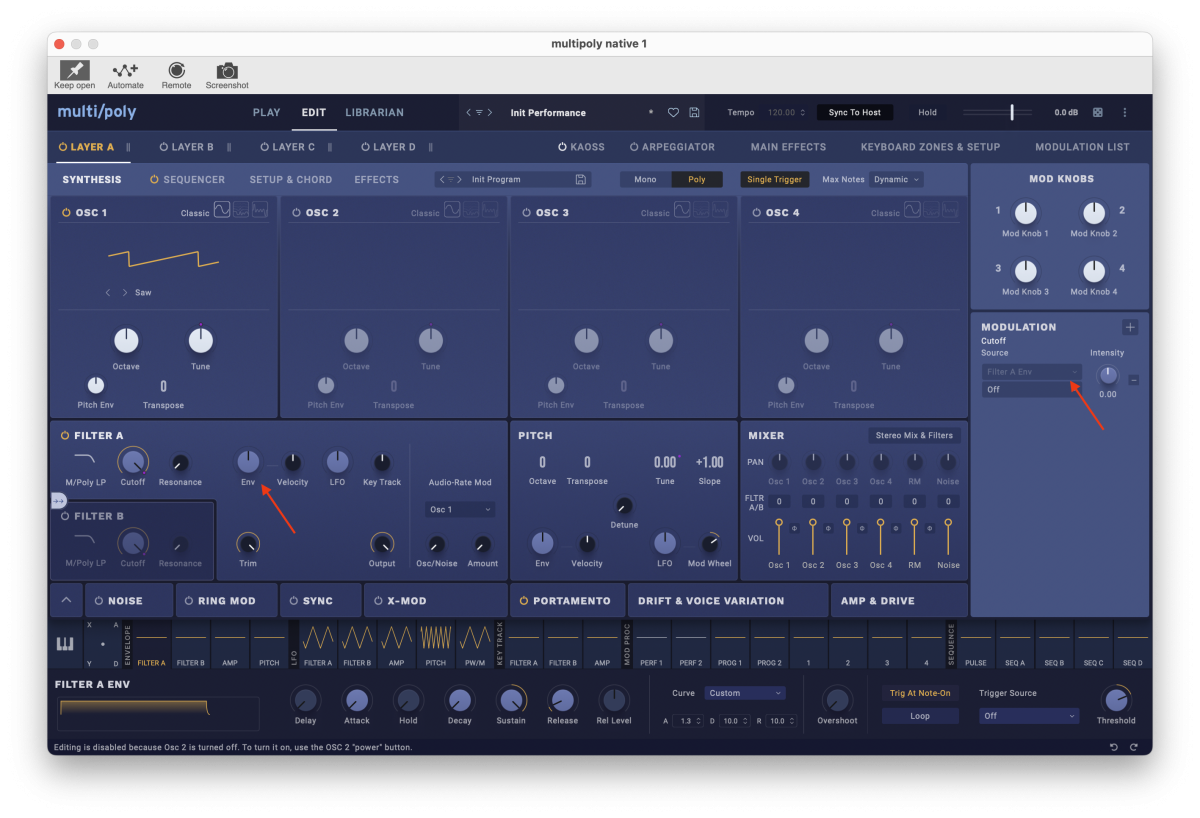Enable the Filter B power button

pyautogui.click(x=66, y=516)
